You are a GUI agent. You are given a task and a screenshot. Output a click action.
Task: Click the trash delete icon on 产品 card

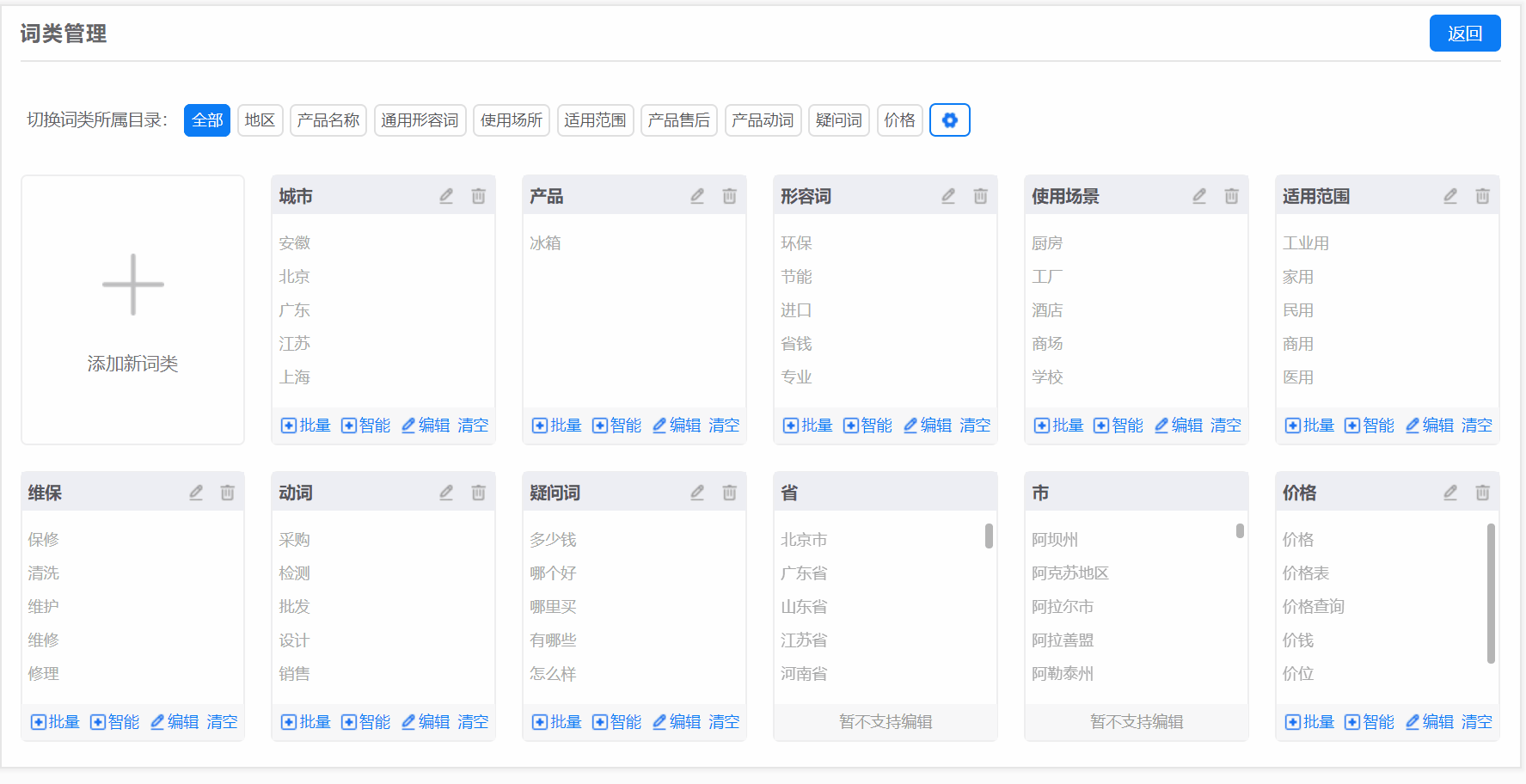(x=729, y=195)
